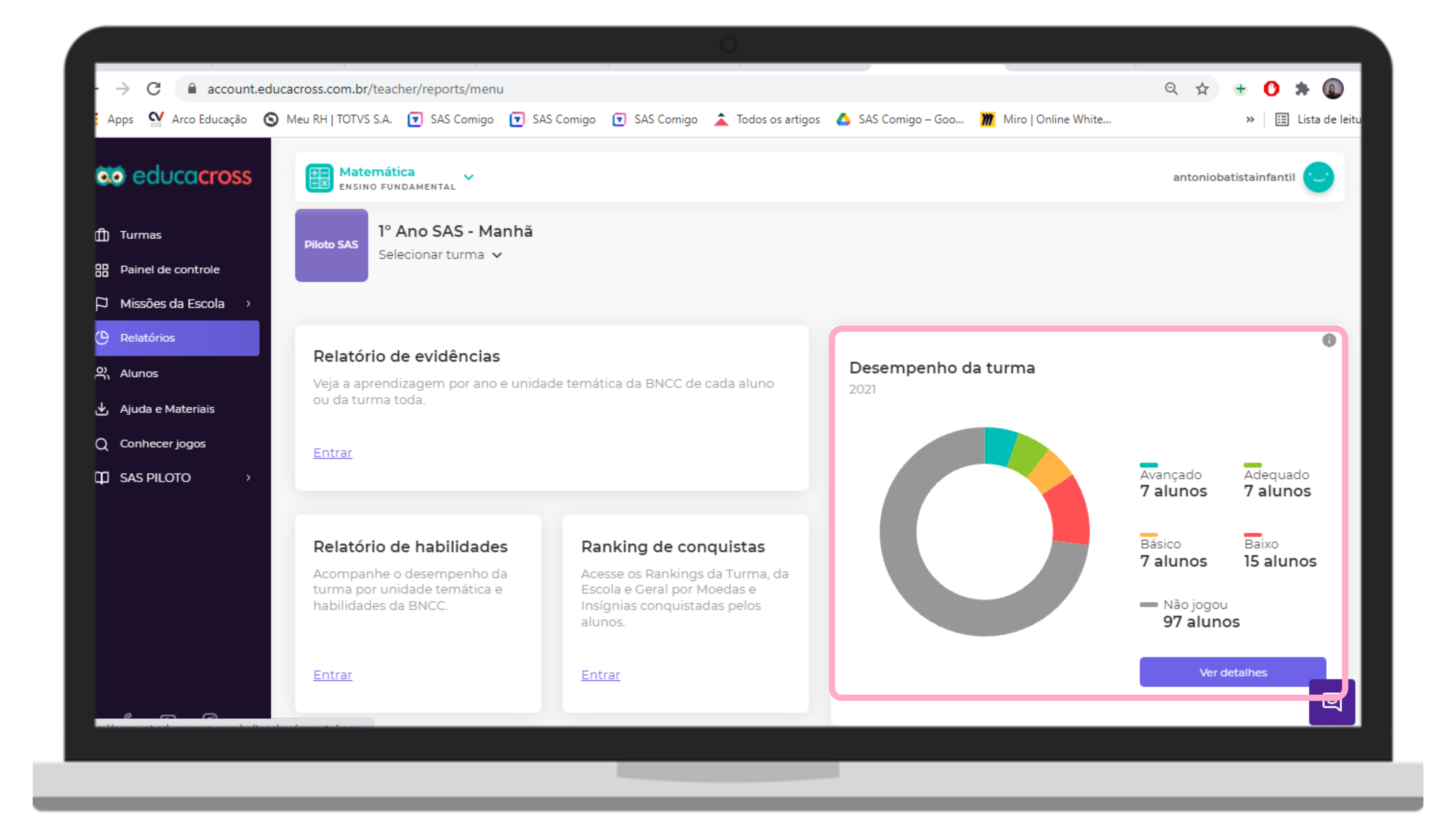Select the Relatórios sidebar item
Screen dimensions: 1456x819
pos(177,338)
